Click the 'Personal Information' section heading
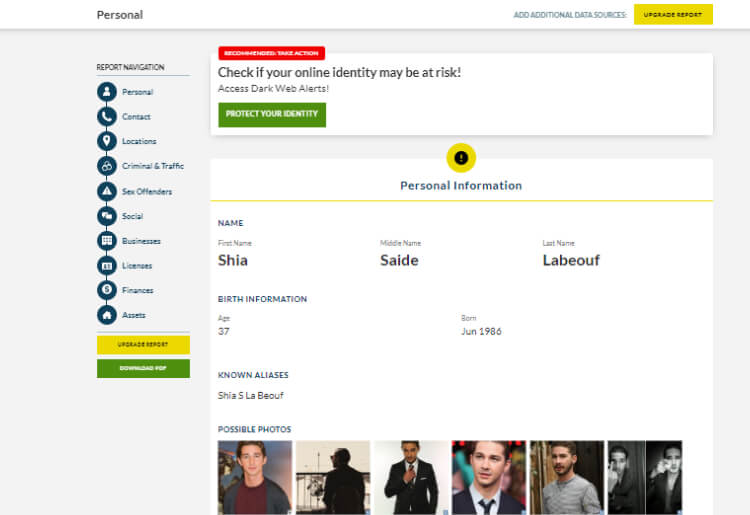The height and width of the screenshot is (515, 750). coord(461,186)
